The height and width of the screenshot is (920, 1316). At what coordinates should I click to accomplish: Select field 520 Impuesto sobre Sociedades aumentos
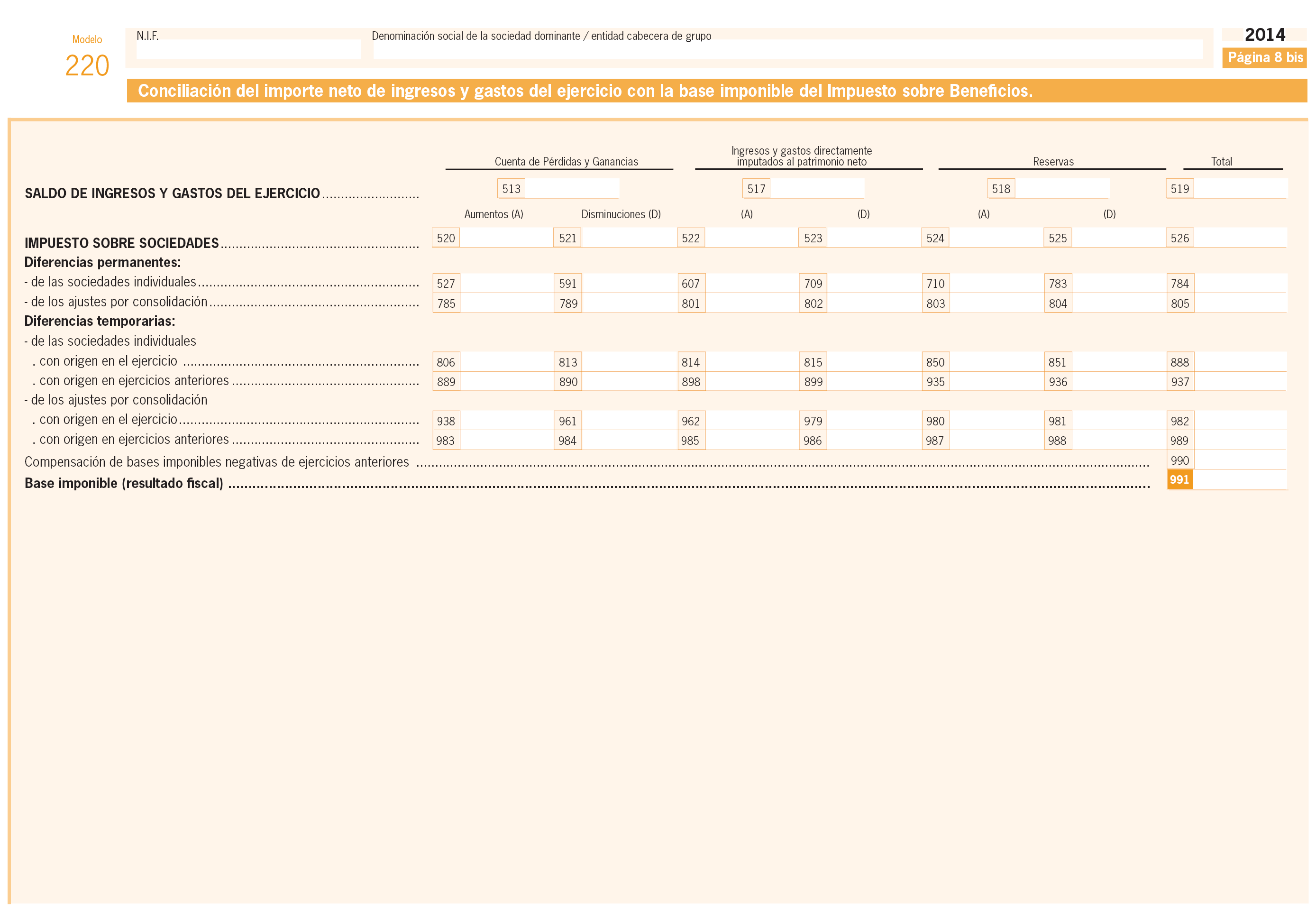tap(506, 238)
